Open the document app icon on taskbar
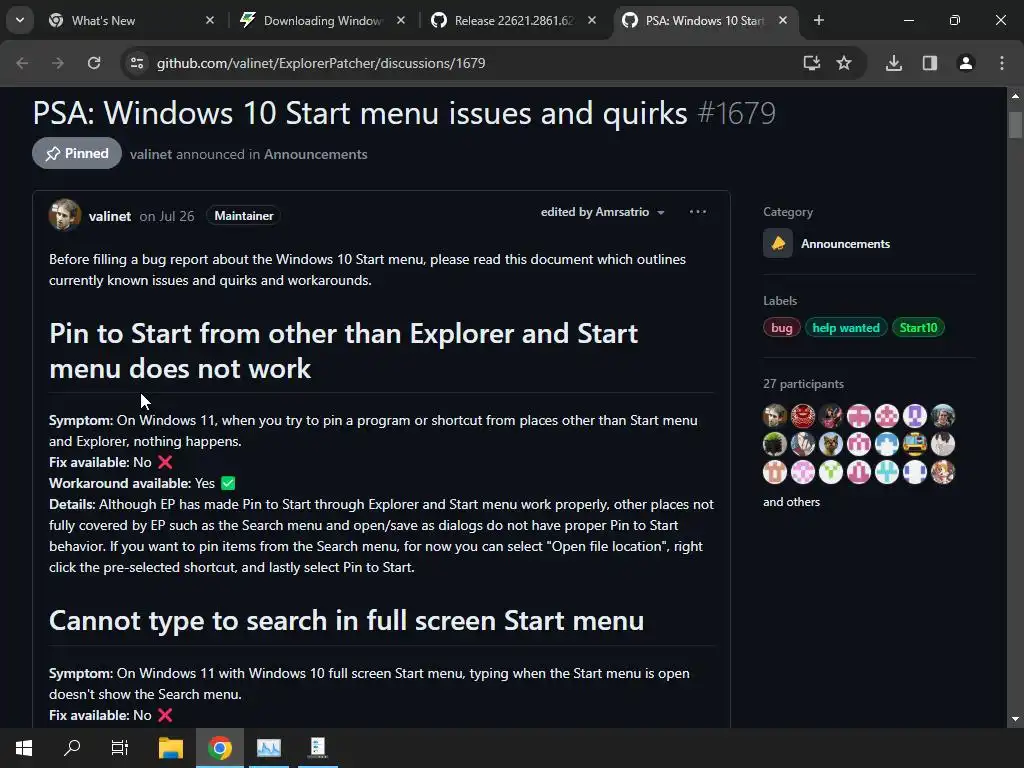 pyautogui.click(x=318, y=748)
